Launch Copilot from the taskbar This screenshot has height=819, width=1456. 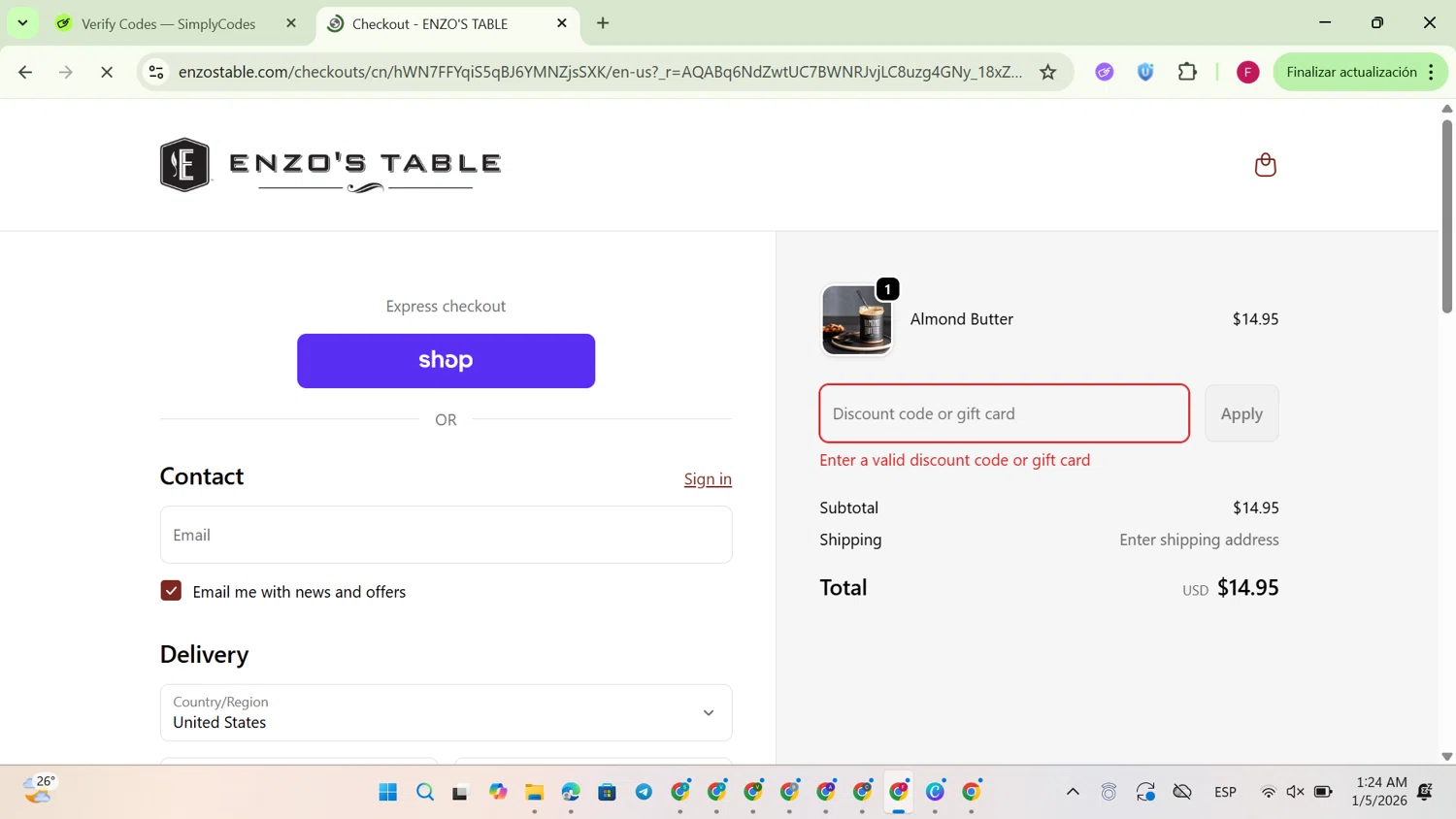point(498,792)
